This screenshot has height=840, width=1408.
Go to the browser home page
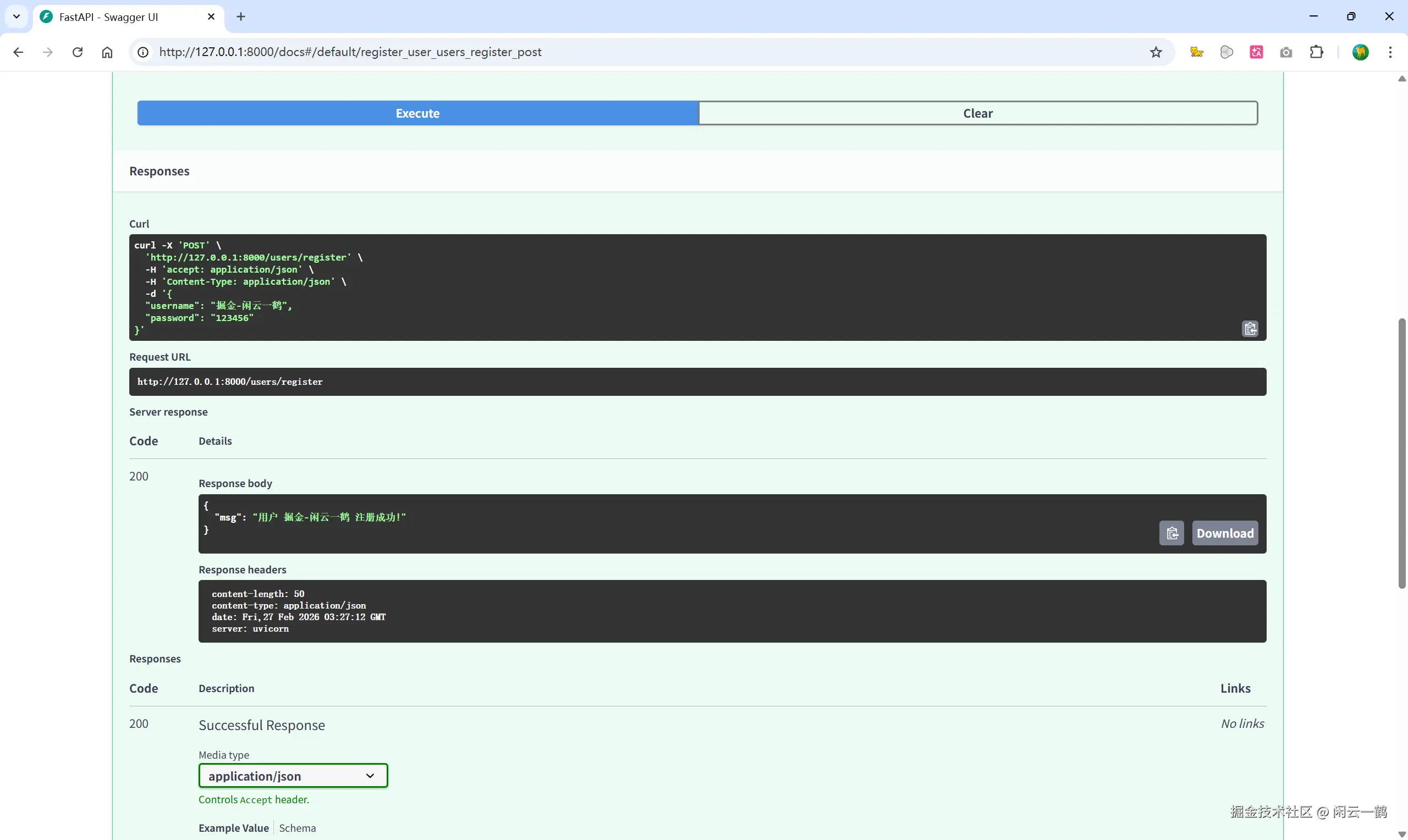click(x=107, y=52)
